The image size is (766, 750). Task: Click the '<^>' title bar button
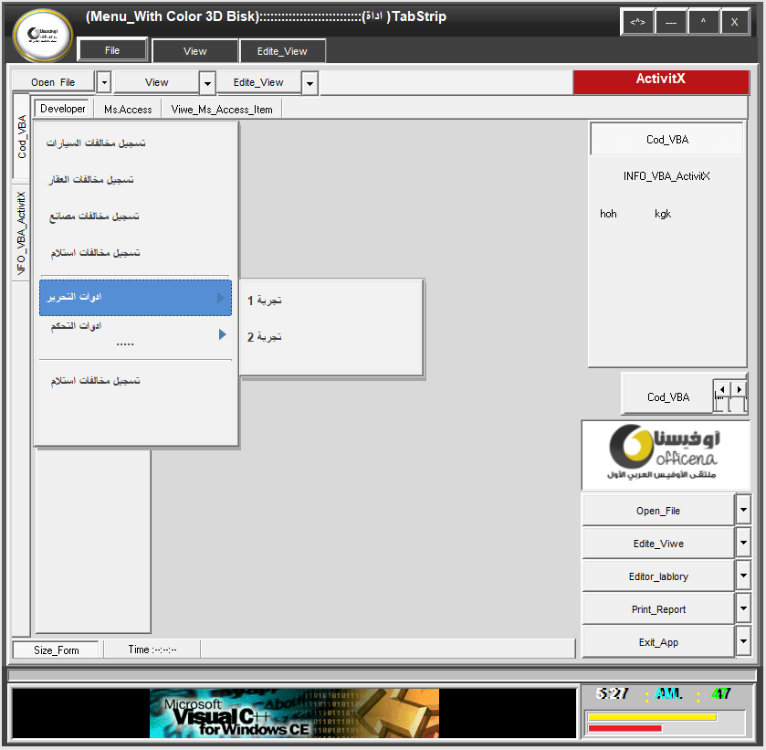637,21
